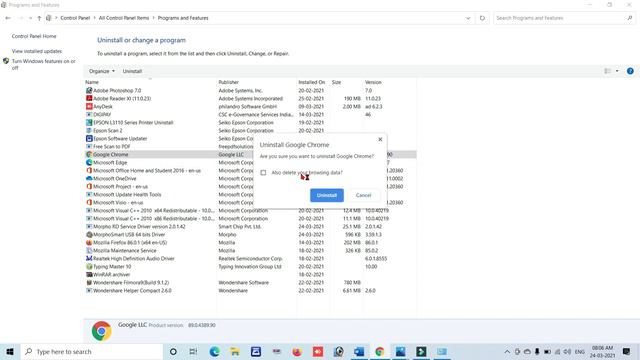This screenshot has width=640, height=360.
Task: Open the Windows Start menu
Action: 10,351
